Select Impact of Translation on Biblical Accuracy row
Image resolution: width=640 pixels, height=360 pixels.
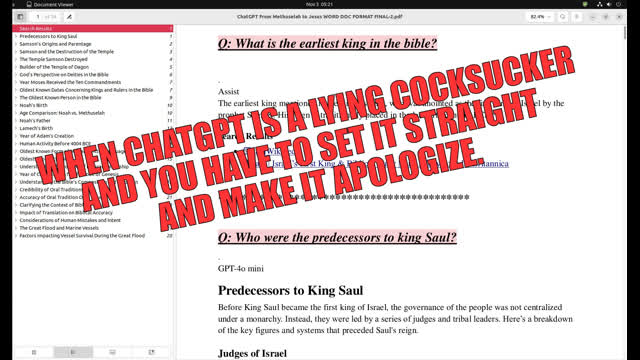(x=93, y=212)
